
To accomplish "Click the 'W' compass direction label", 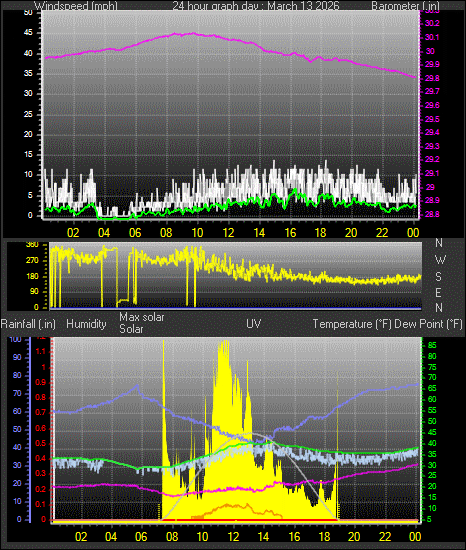I will point(440,260).
